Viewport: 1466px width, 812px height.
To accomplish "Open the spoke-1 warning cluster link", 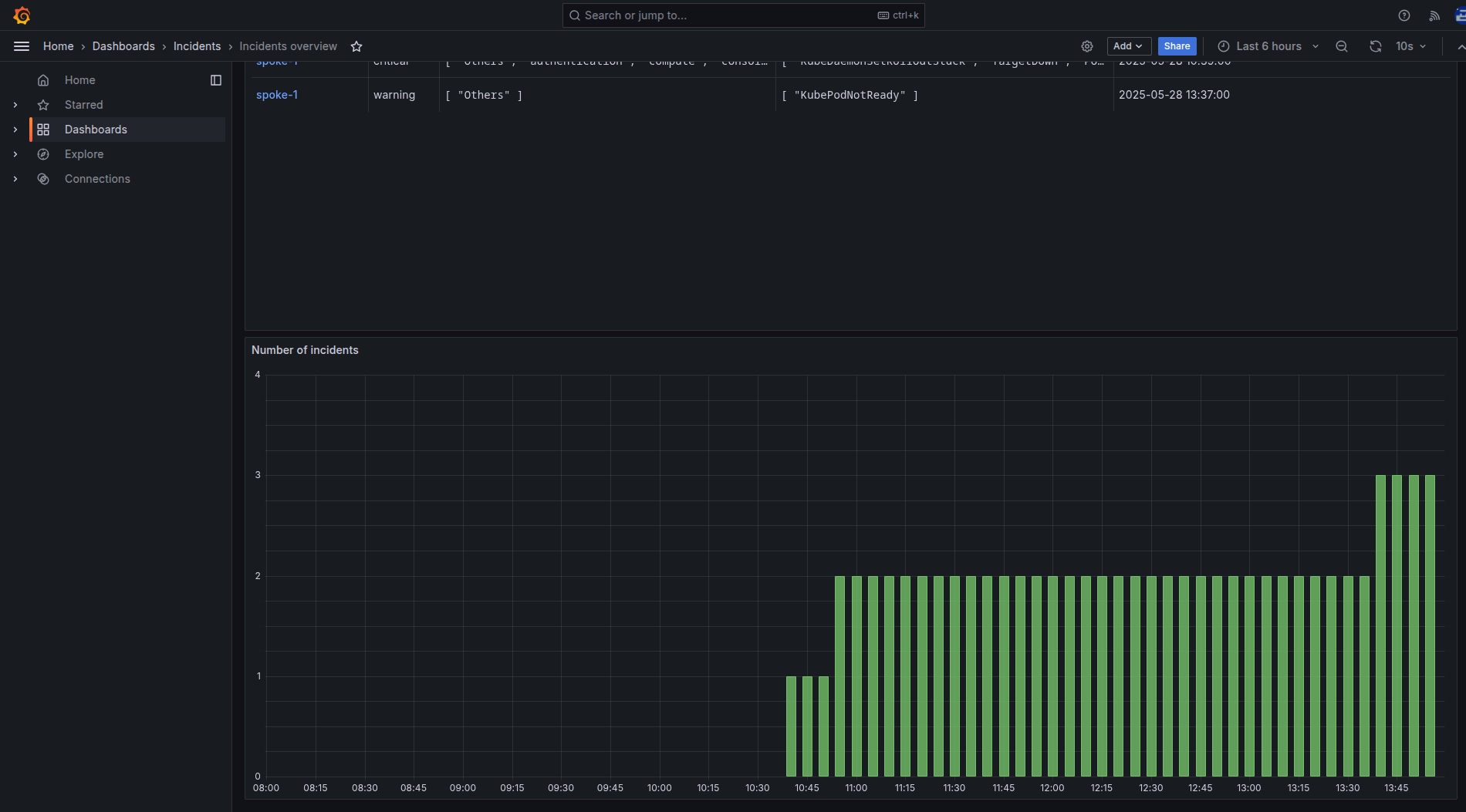I will (x=277, y=95).
